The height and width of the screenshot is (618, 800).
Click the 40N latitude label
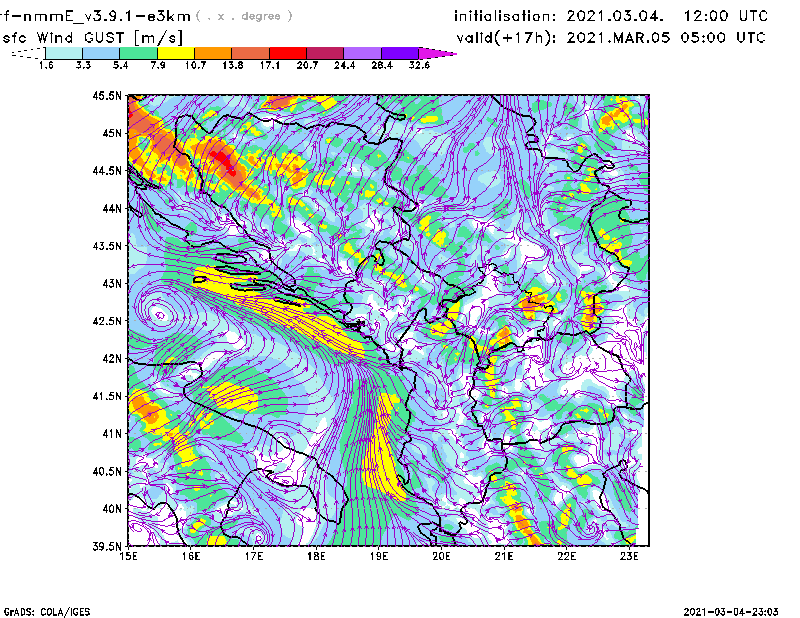[112, 509]
